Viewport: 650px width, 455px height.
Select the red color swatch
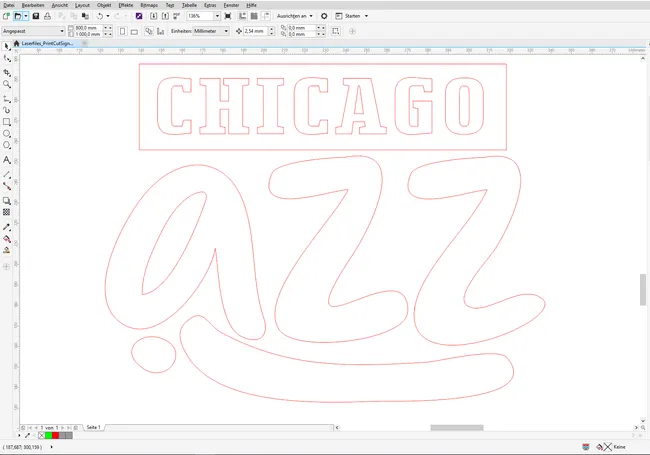(x=55, y=436)
